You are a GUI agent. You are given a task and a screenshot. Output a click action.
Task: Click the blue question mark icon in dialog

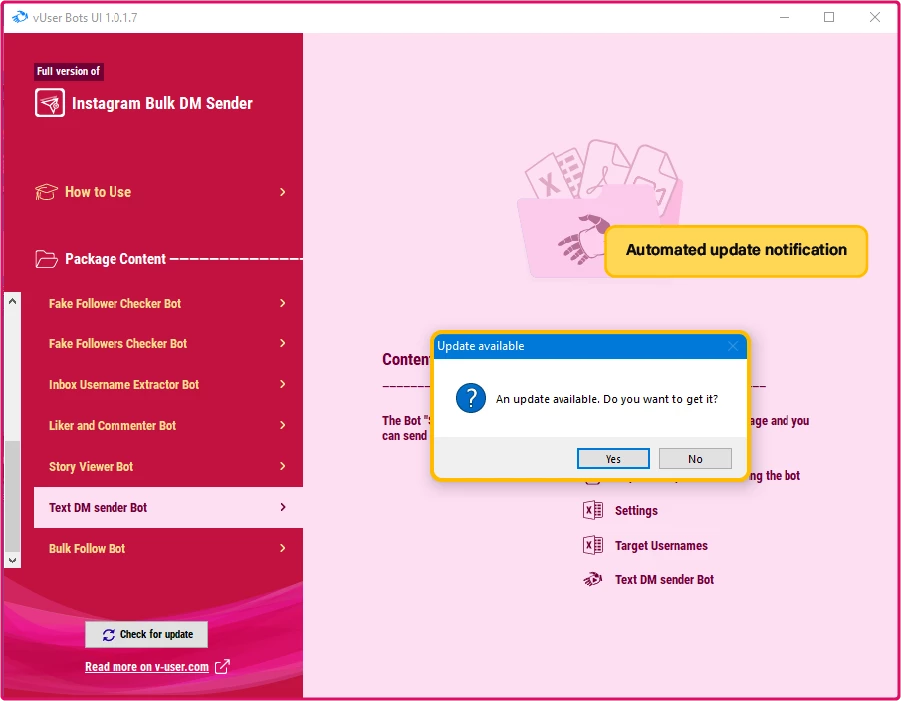[471, 398]
